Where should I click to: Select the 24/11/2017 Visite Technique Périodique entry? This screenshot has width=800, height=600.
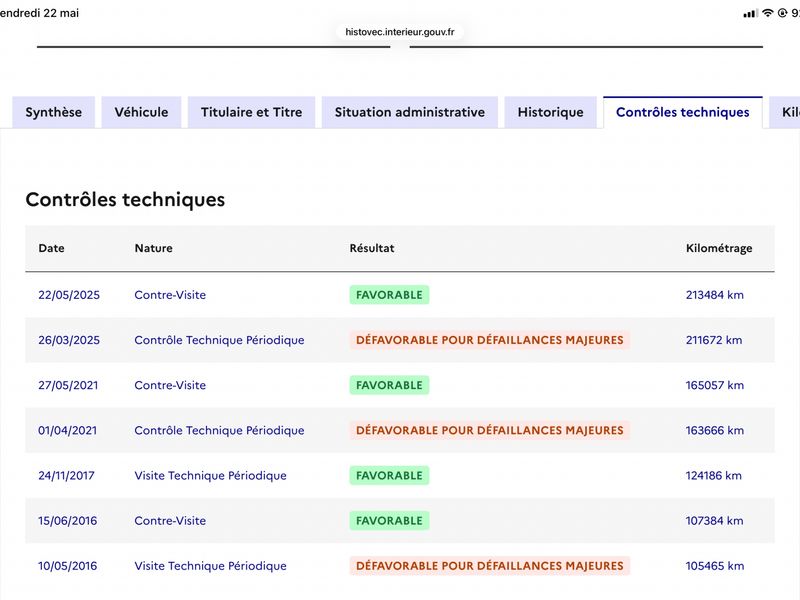point(400,476)
